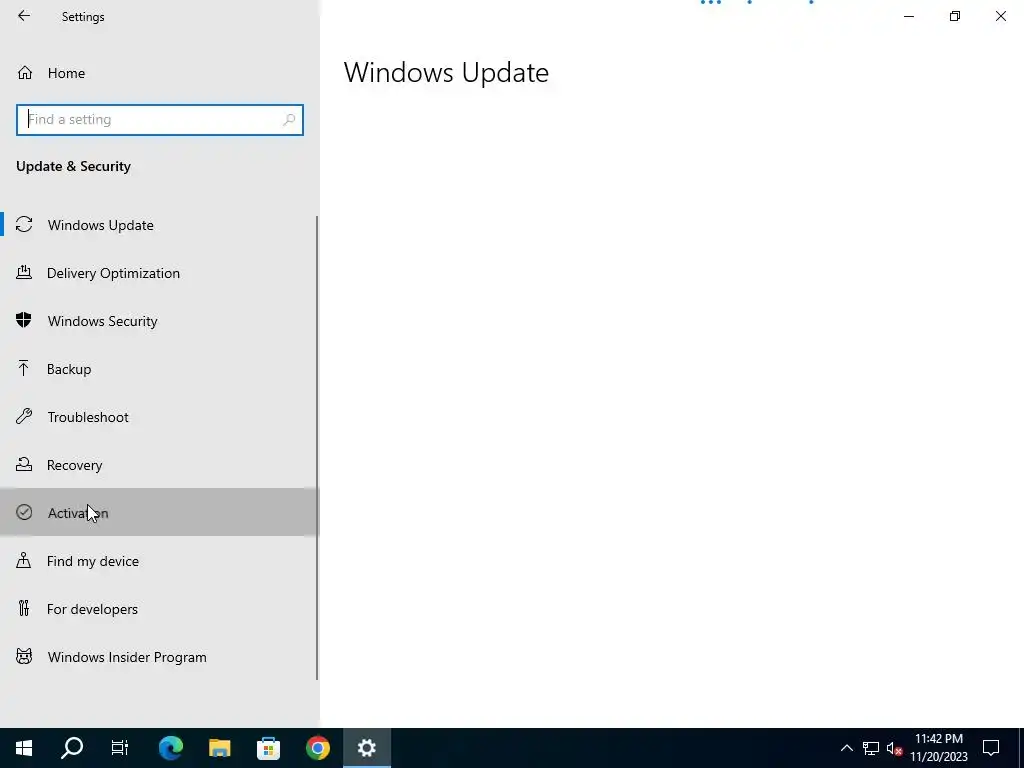
Task: Open the notification center icon
Action: 991,748
